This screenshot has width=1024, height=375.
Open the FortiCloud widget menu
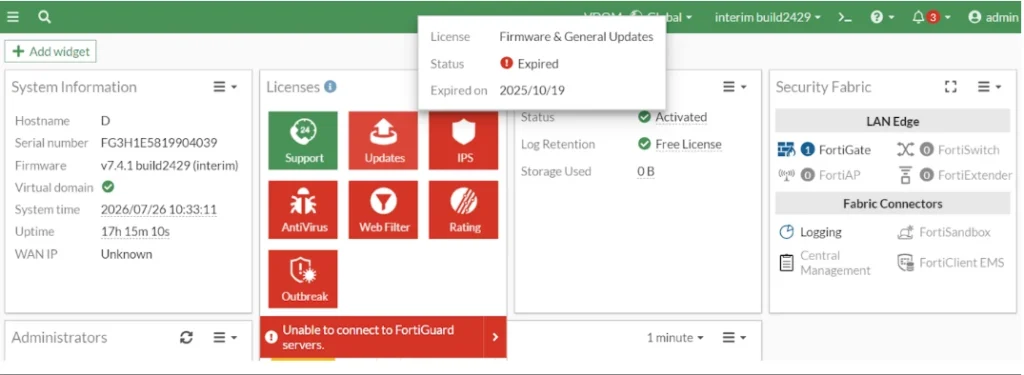(x=735, y=87)
